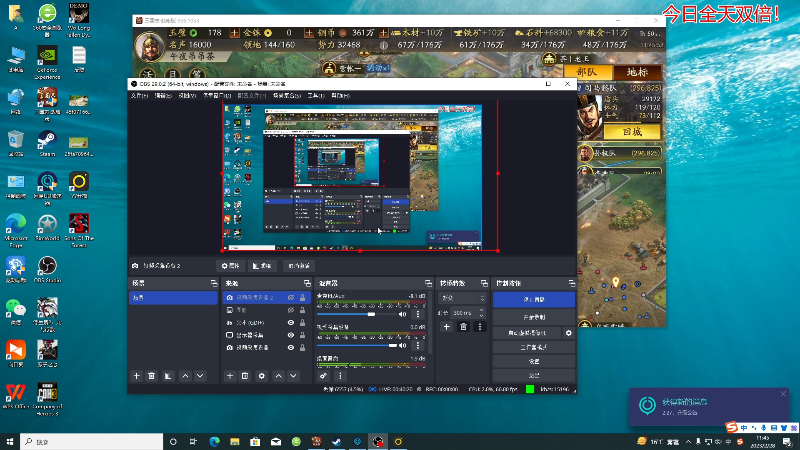Open the OBS Studio desktop shortcut
800x450 pixels.
pyautogui.click(x=47, y=269)
